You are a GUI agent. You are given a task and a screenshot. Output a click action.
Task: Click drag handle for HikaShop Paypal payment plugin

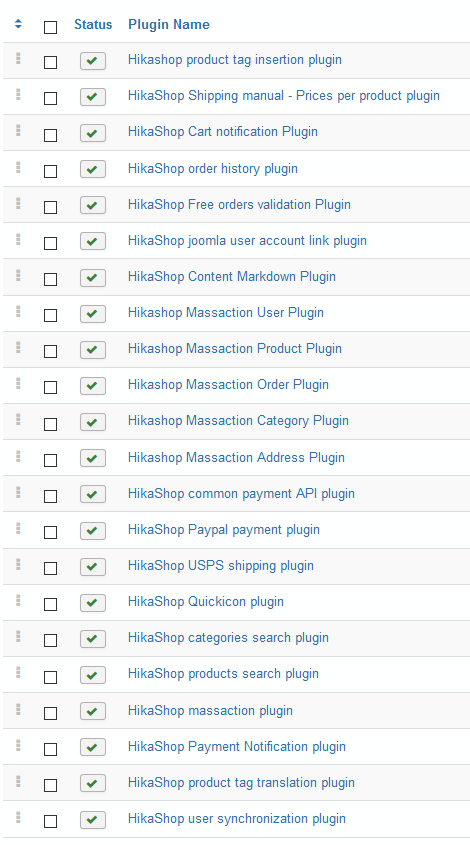tap(18, 528)
